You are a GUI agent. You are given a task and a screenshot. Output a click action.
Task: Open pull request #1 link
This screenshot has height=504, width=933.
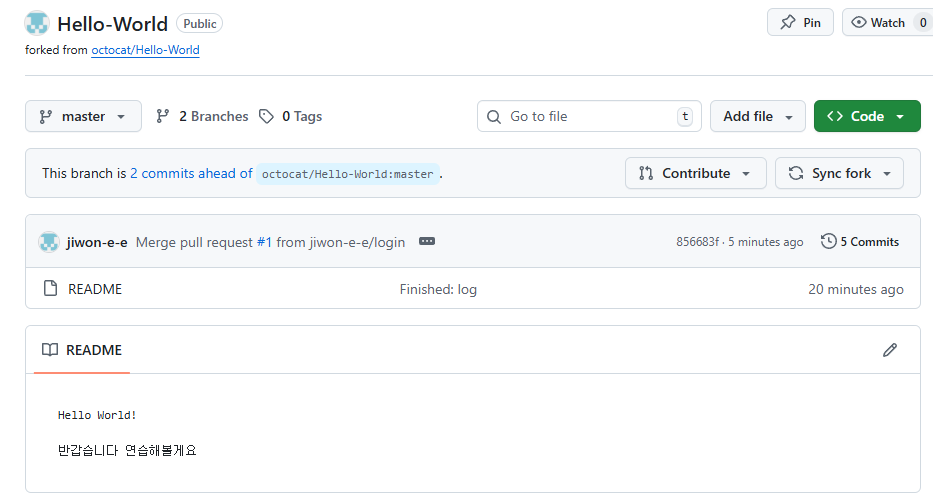[264, 242]
